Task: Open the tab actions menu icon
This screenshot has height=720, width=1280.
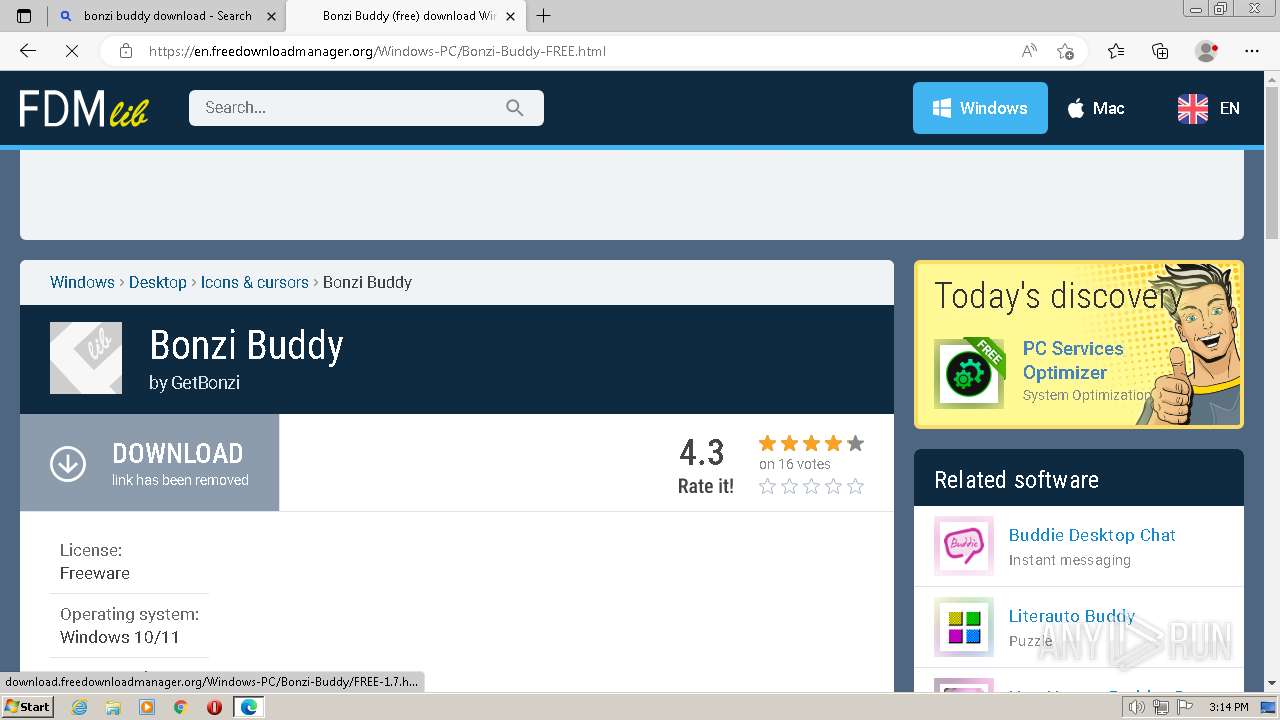Action: coord(24,16)
